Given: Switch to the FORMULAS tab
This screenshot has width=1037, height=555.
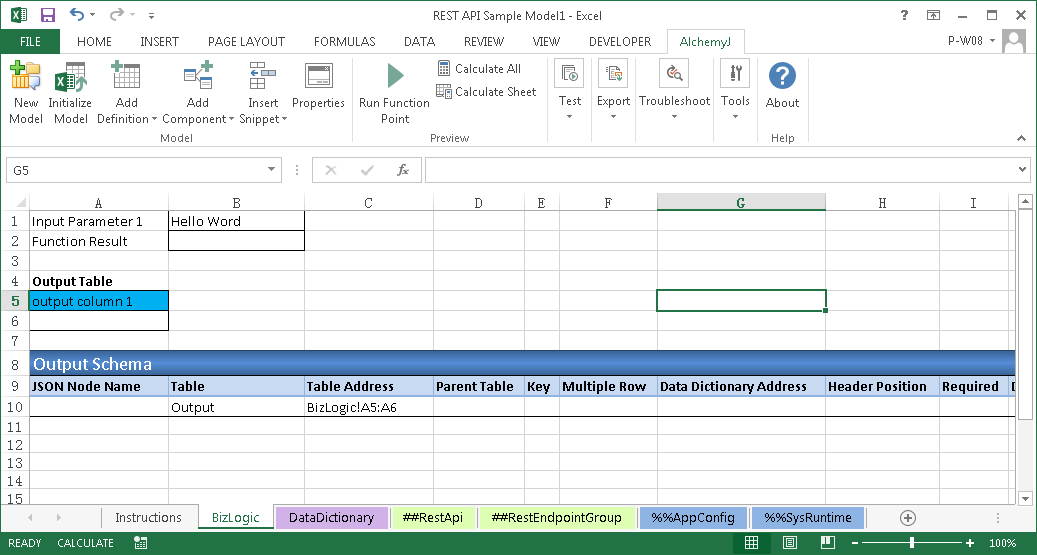Looking at the screenshot, I should [x=345, y=42].
